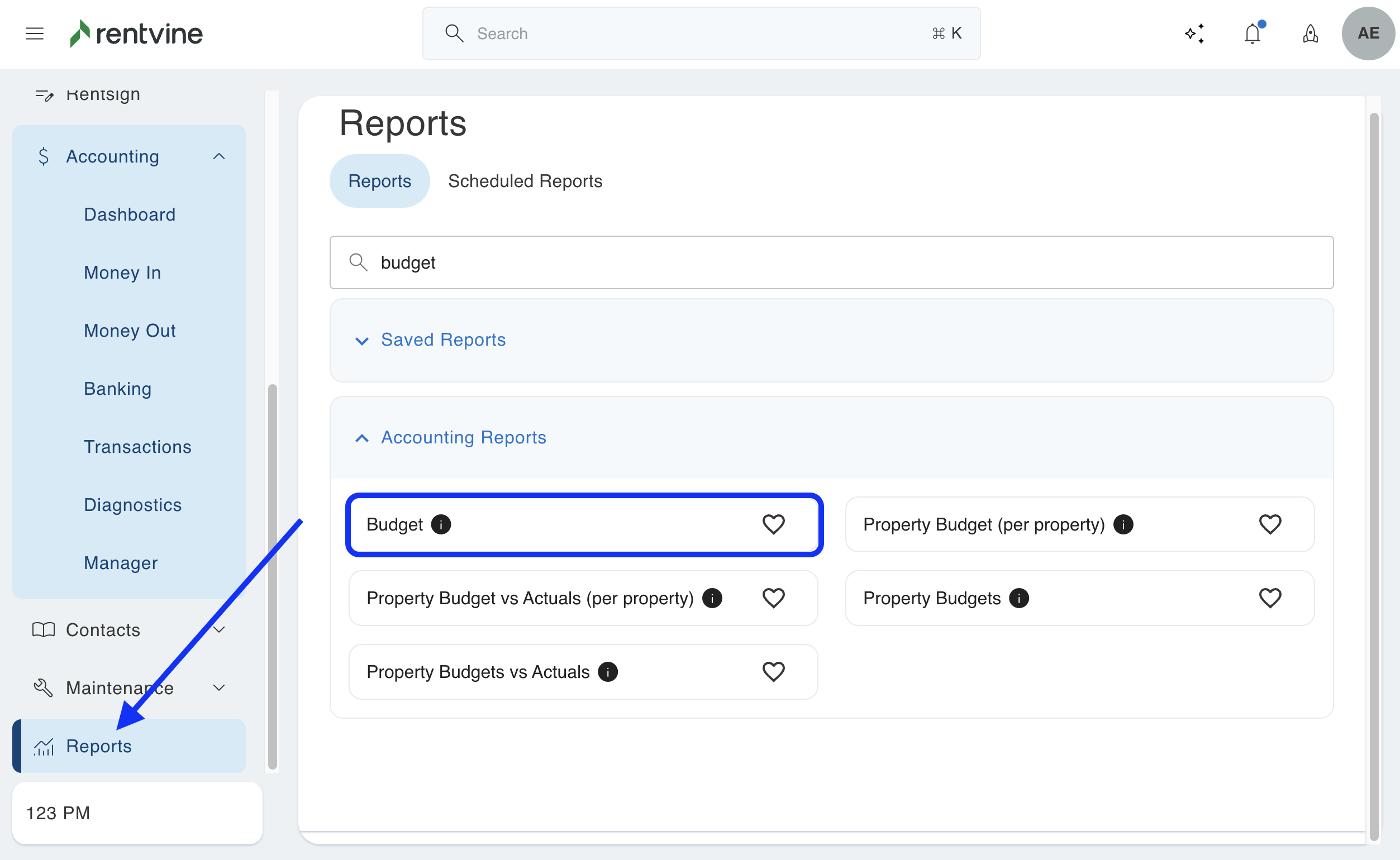Open the hamburger menu icon
The image size is (1400, 860).
tap(35, 34)
